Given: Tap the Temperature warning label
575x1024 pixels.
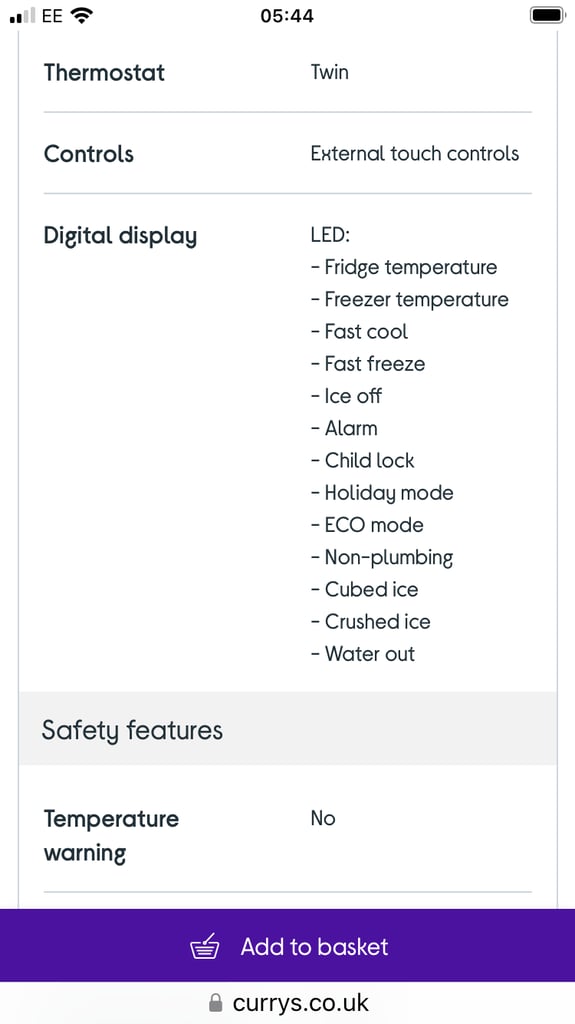Looking at the screenshot, I should pyautogui.click(x=111, y=836).
